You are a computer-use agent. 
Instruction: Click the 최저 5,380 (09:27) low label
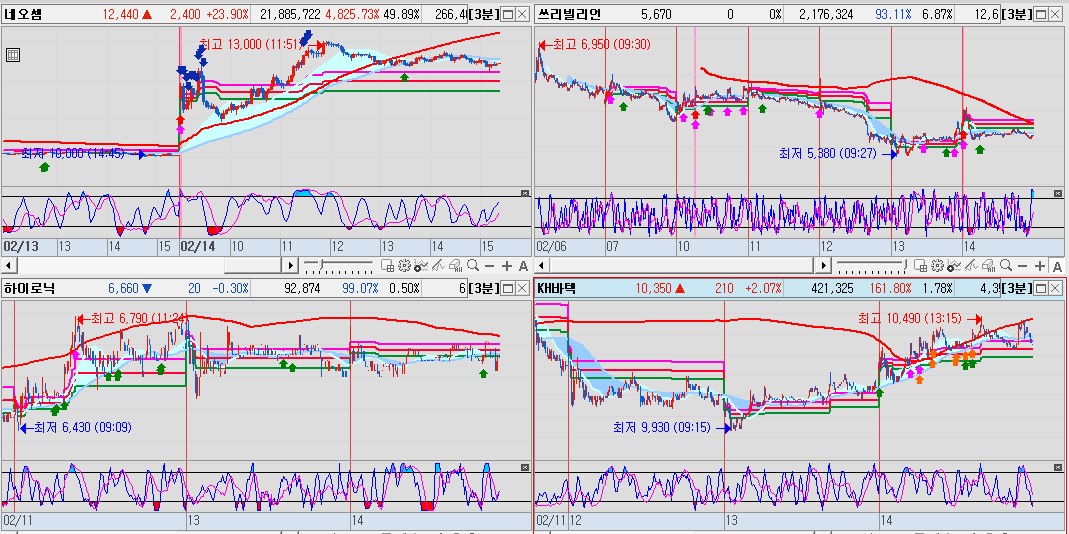(828, 154)
